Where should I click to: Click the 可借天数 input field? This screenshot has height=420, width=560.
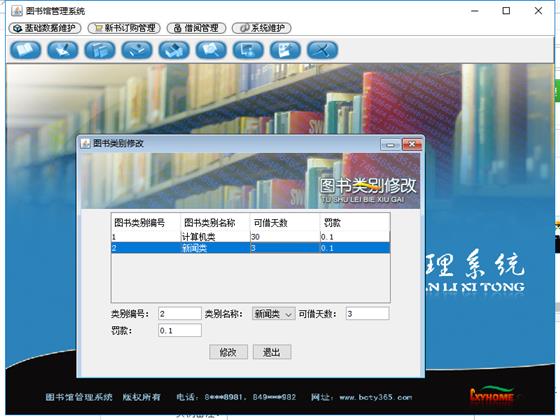(367, 314)
